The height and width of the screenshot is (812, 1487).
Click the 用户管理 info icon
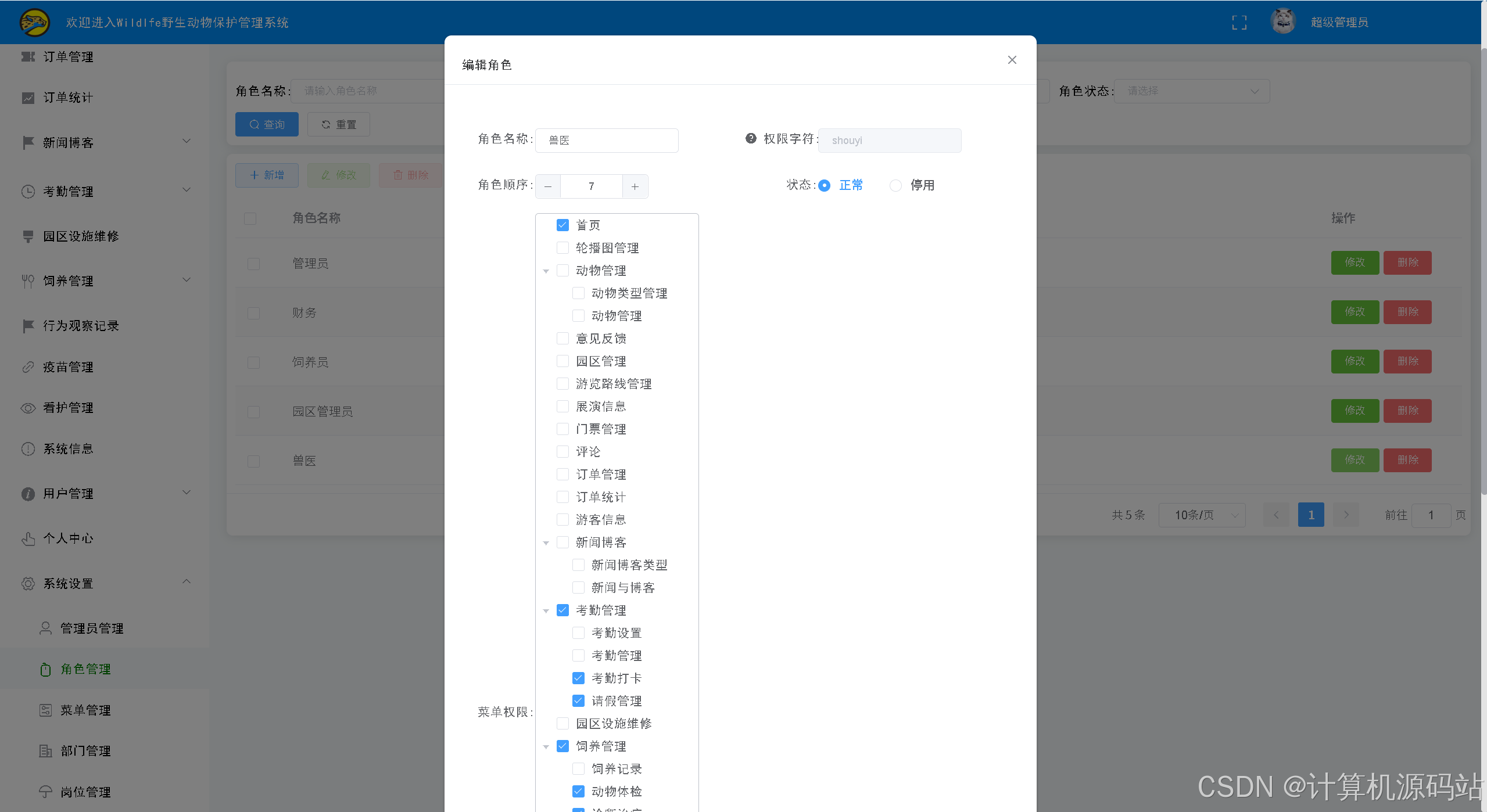tap(28, 494)
